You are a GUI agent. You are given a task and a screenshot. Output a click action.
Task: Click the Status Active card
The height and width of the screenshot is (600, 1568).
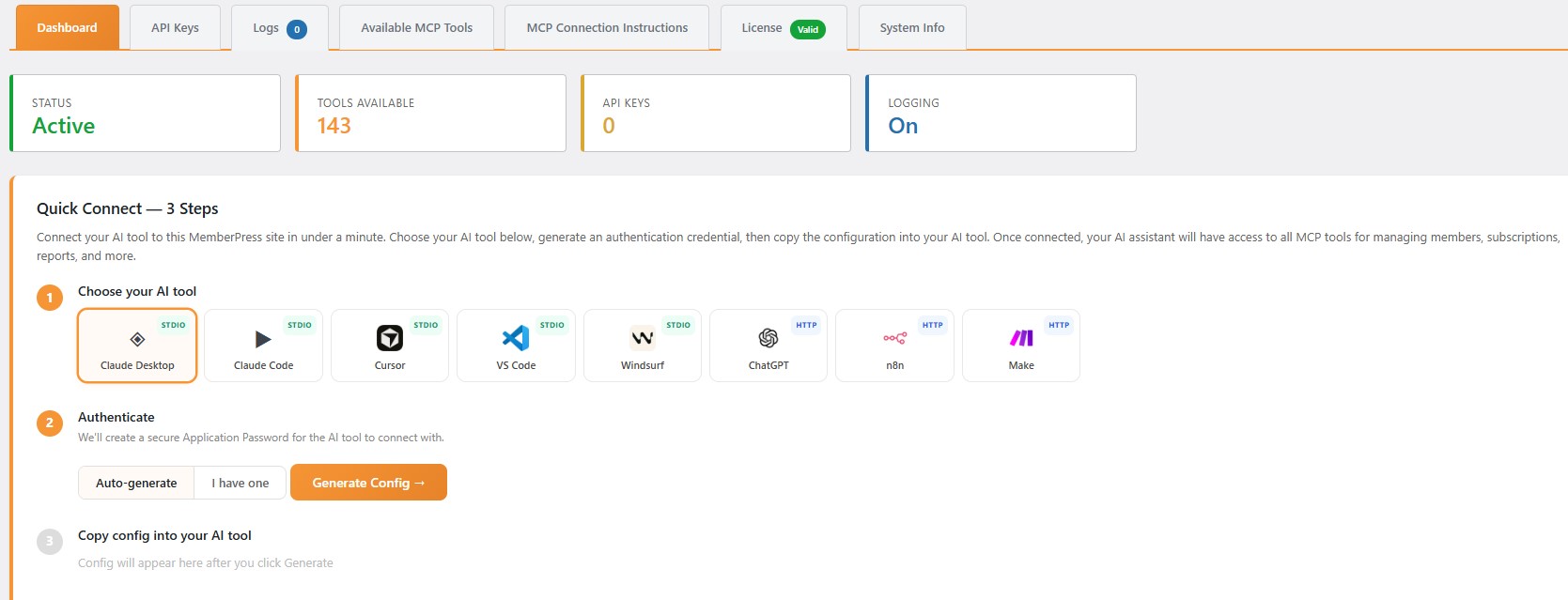[145, 113]
